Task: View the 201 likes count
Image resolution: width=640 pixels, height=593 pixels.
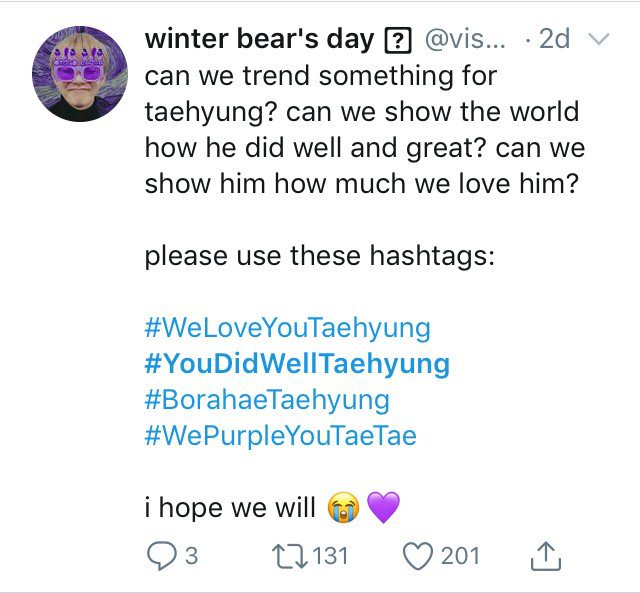Action: (460, 556)
